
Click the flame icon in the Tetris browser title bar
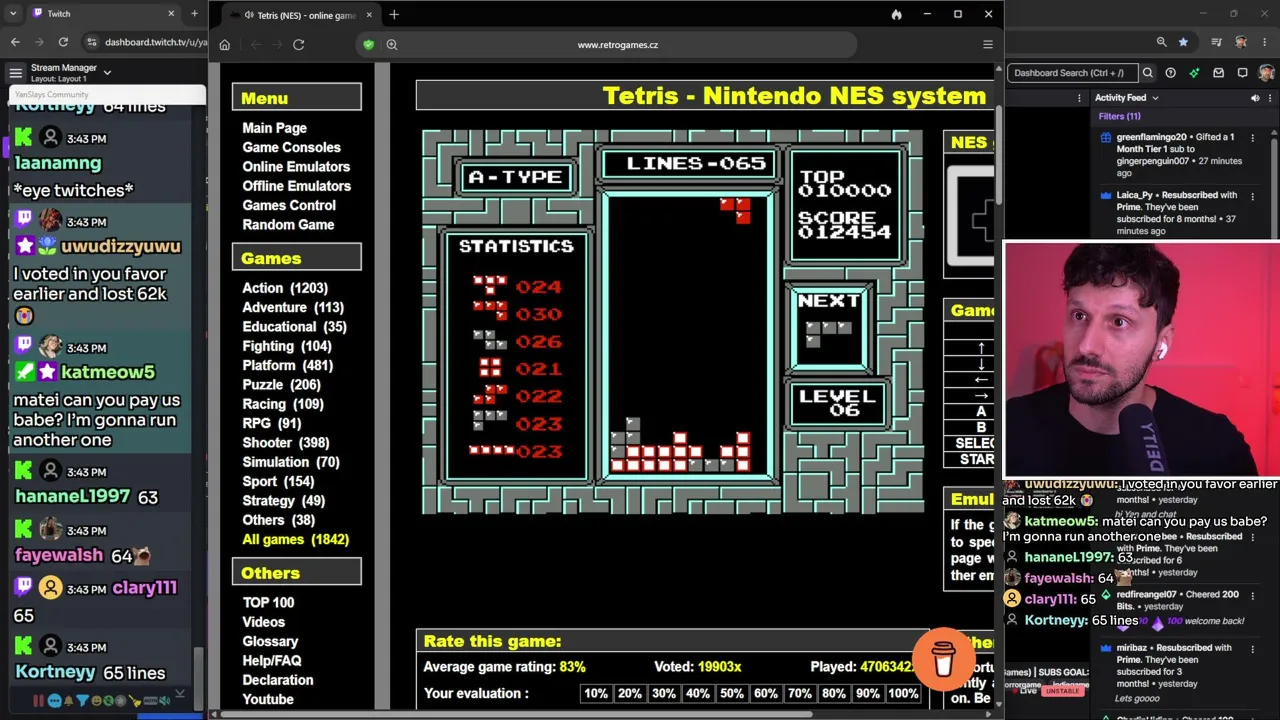tap(896, 14)
